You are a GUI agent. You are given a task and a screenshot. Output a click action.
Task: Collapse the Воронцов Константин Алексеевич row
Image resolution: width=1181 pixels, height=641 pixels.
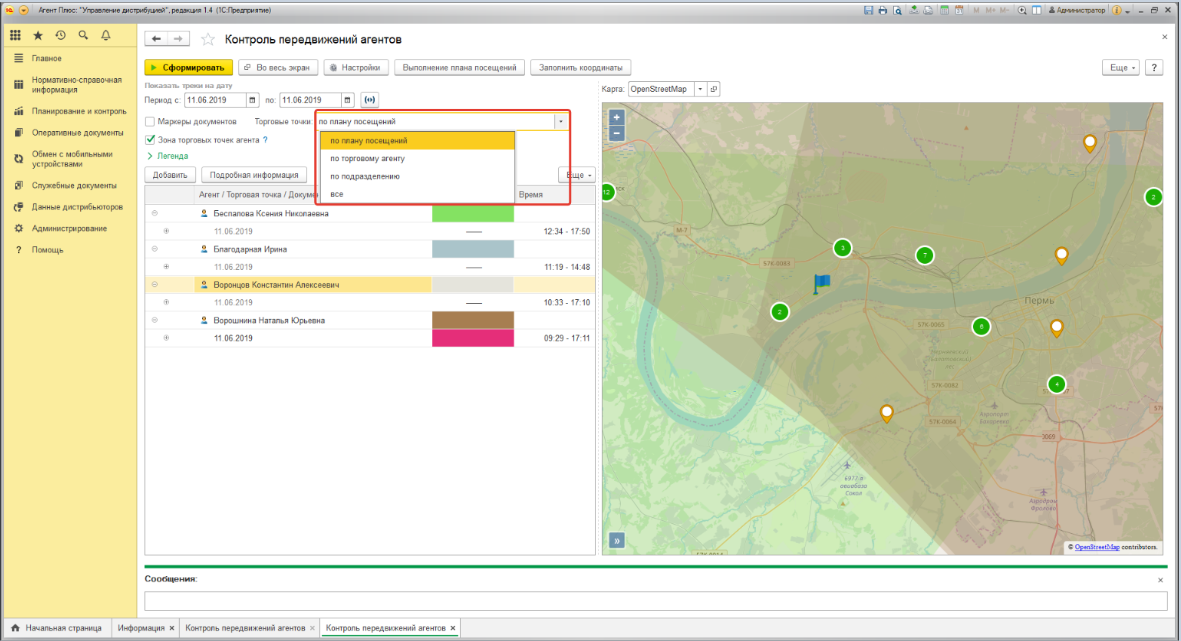pos(154,285)
